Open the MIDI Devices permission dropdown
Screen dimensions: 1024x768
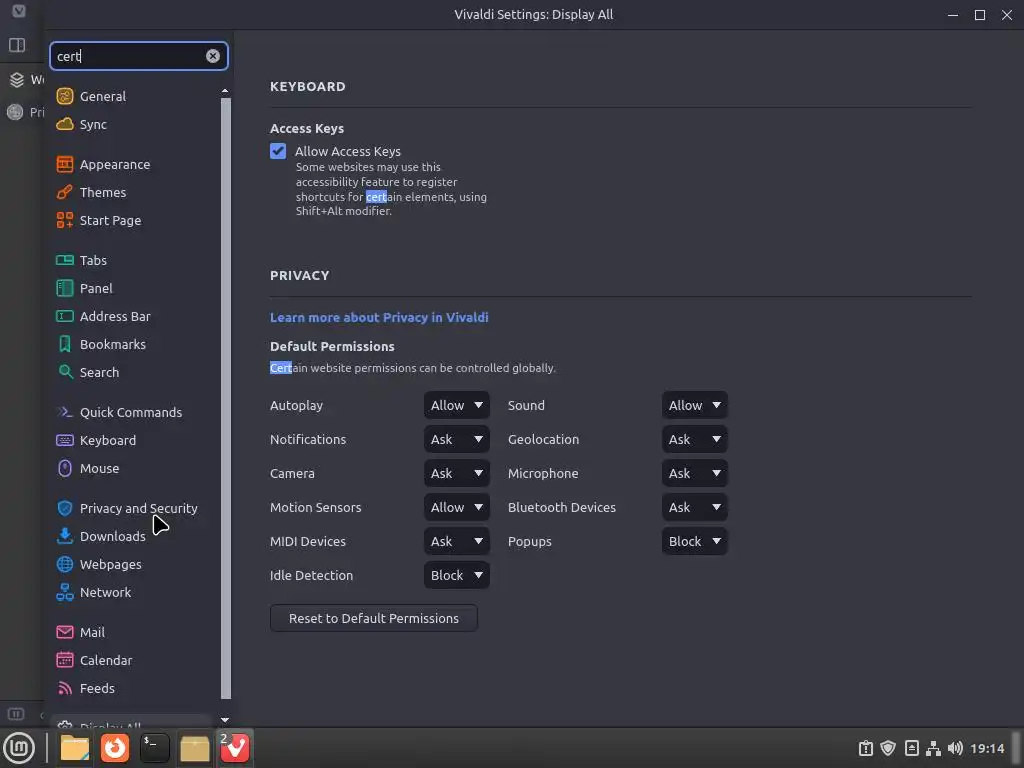(456, 541)
